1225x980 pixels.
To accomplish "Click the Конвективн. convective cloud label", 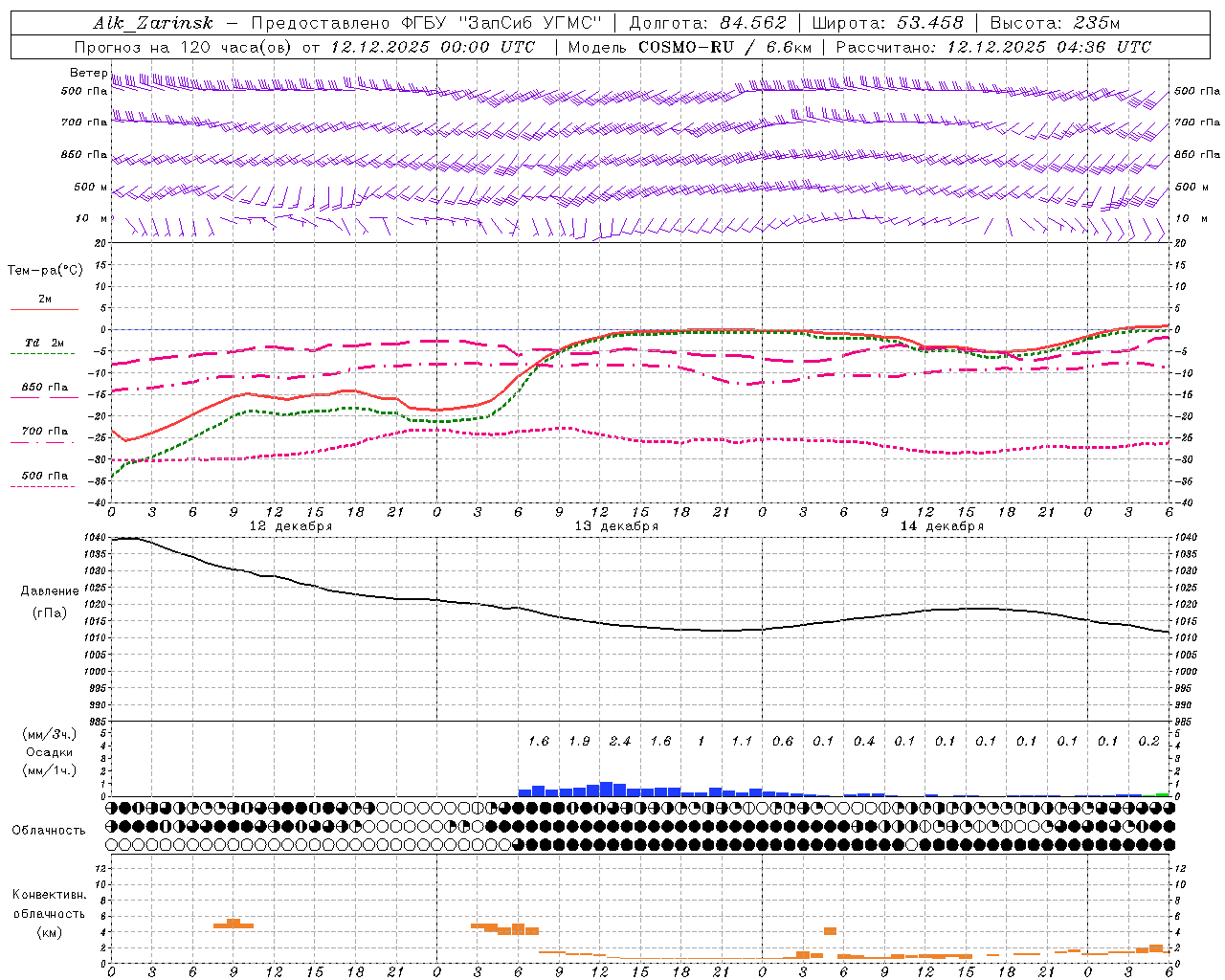I will coord(49,895).
